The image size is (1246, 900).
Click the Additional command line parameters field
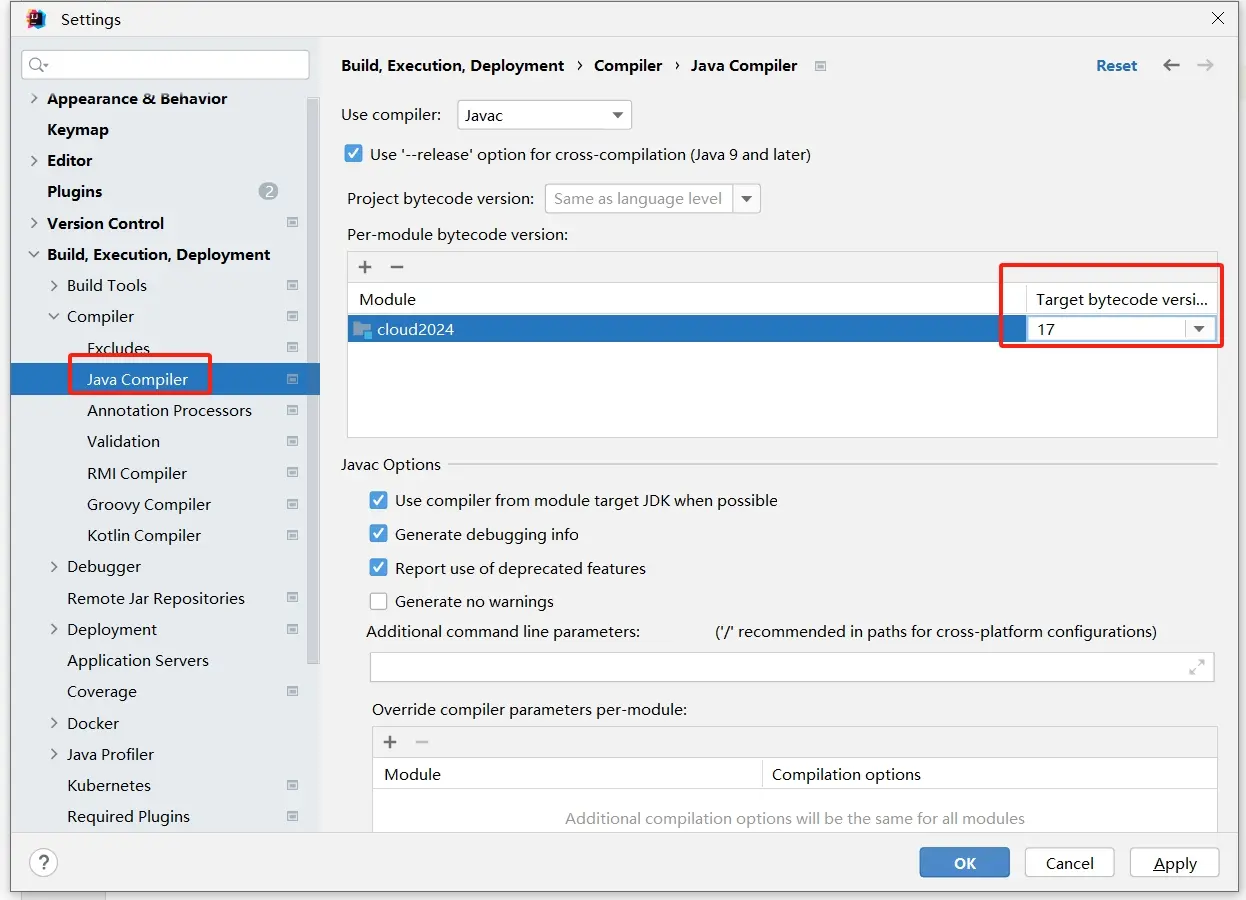tap(780, 667)
